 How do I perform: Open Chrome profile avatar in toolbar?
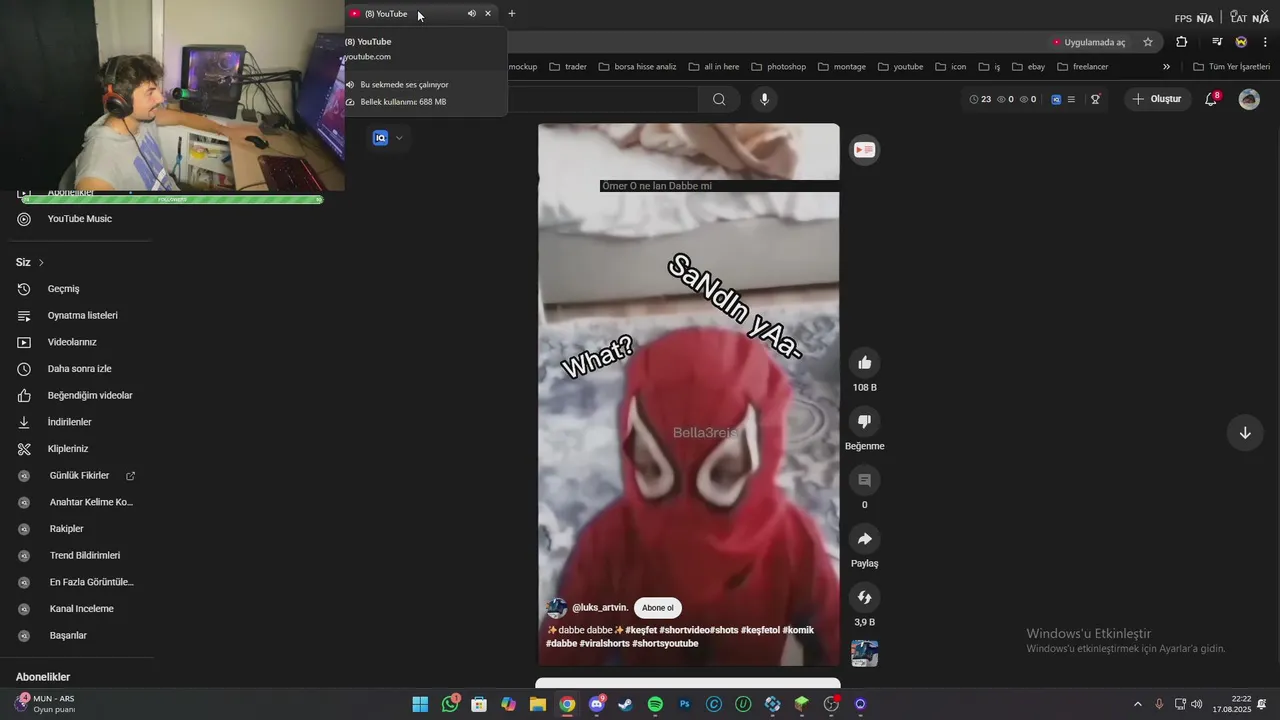[x=1241, y=42]
